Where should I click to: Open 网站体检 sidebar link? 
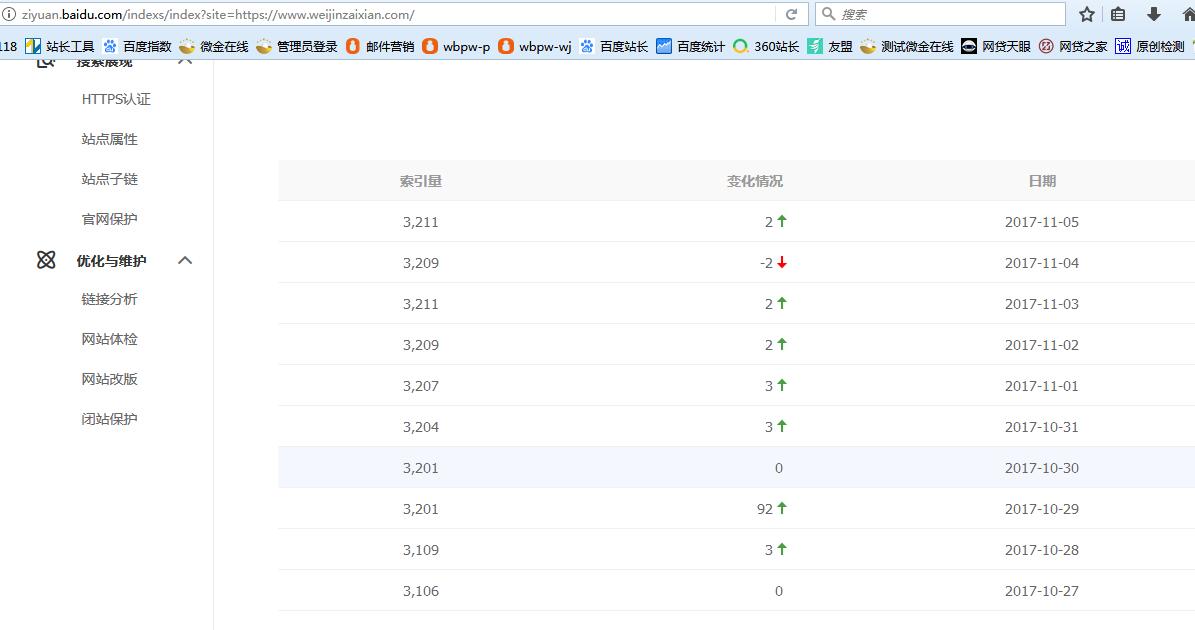click(110, 339)
